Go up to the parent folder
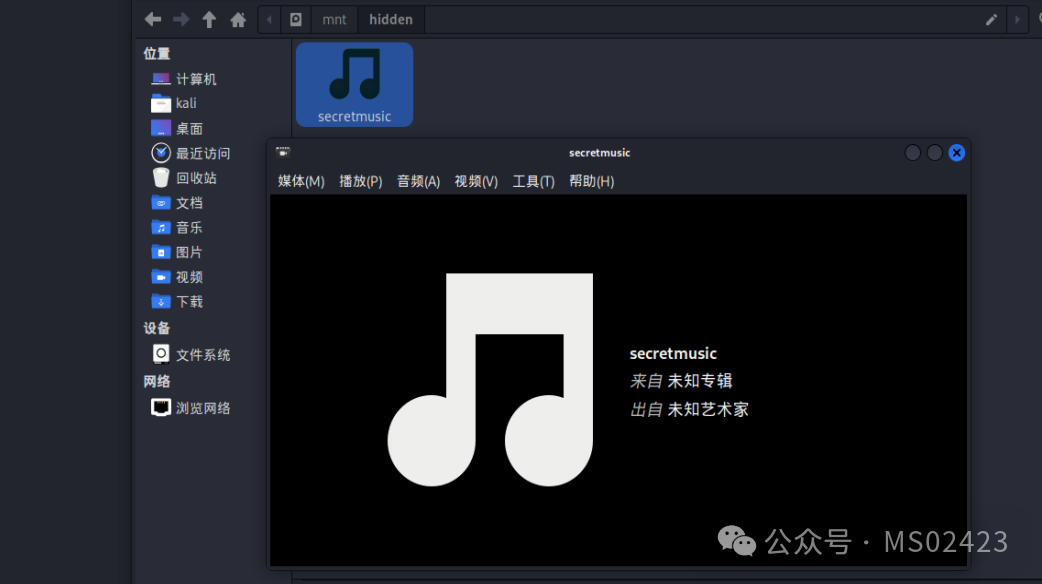The height and width of the screenshot is (584, 1042). 209,19
